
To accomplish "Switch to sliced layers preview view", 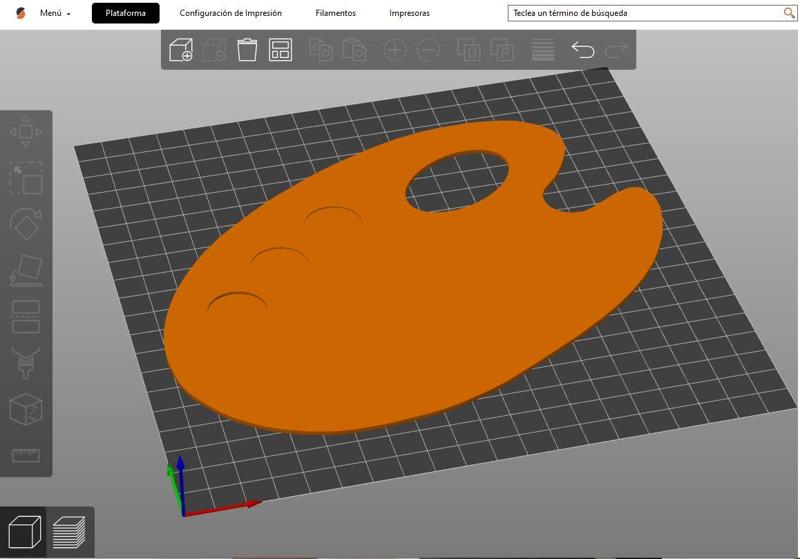I will 69,532.
